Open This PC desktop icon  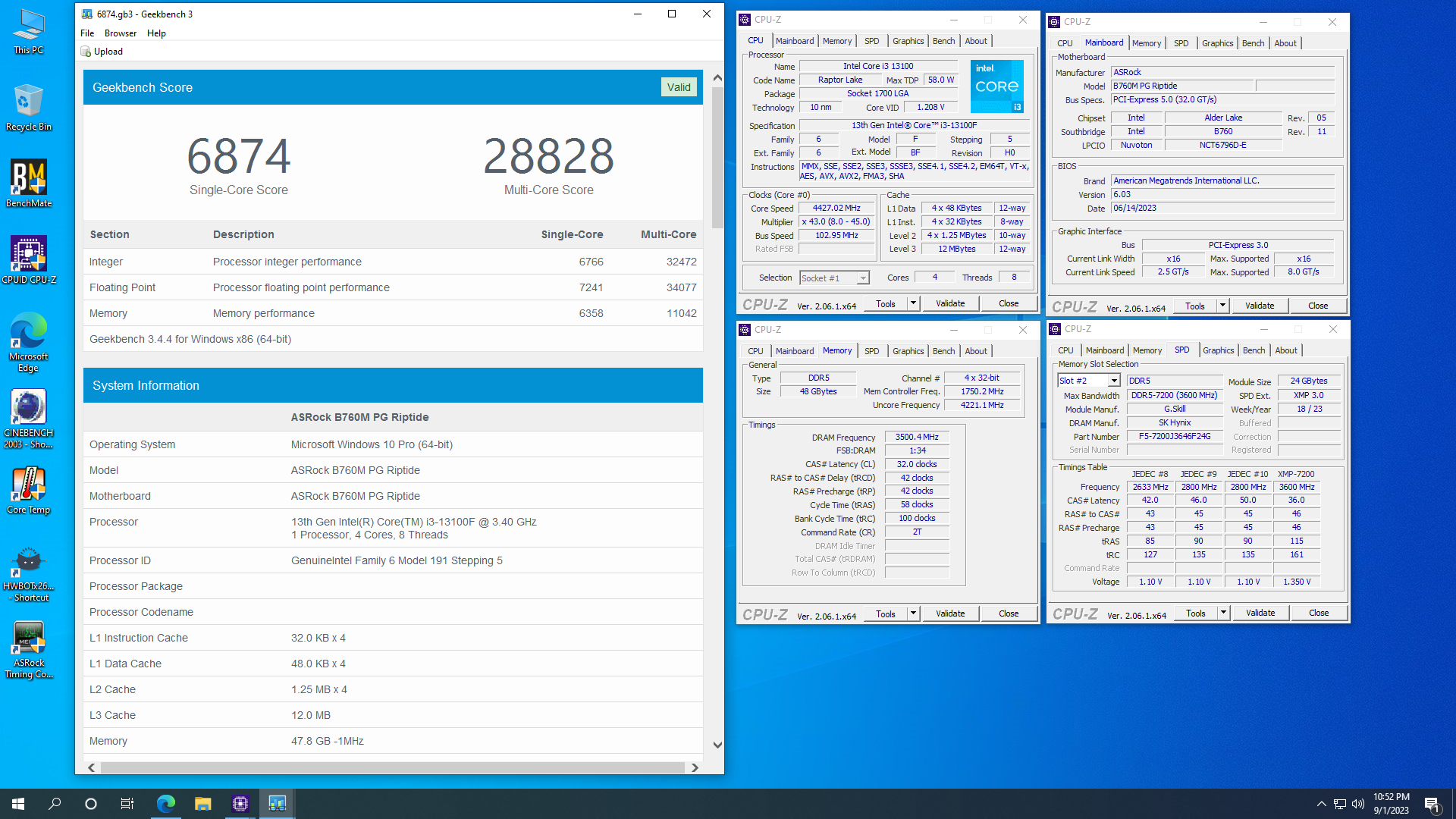pos(29,33)
